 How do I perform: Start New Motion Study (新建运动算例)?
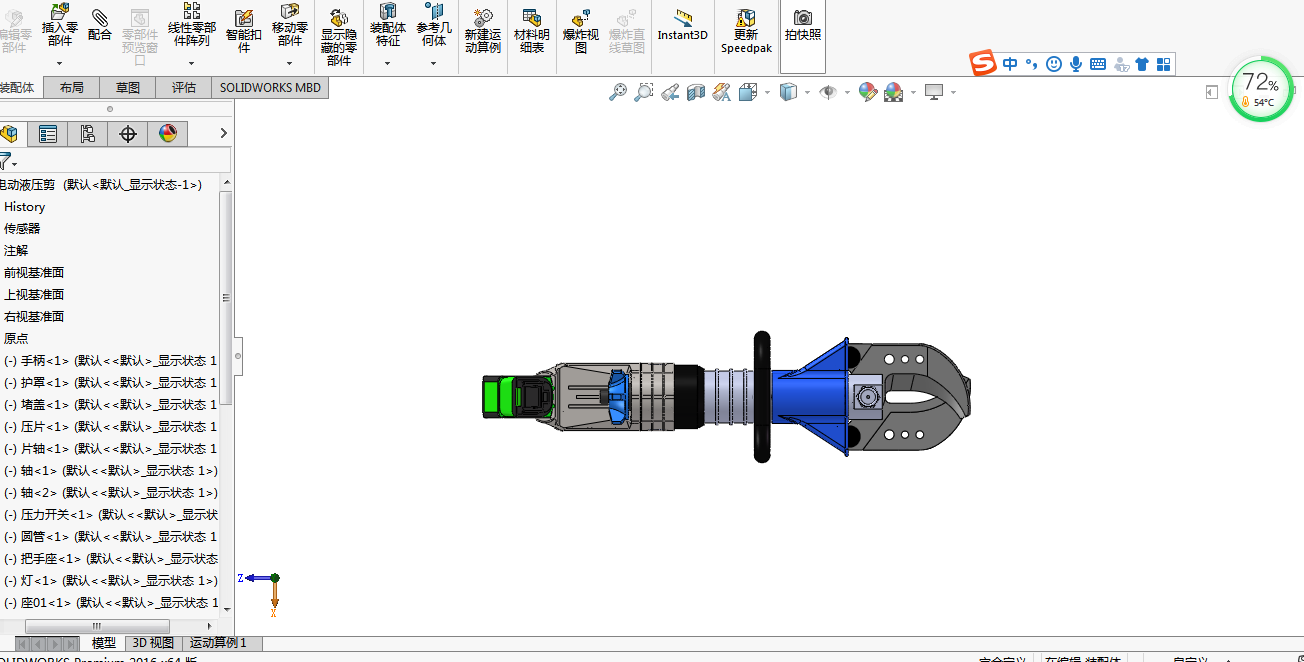[483, 31]
